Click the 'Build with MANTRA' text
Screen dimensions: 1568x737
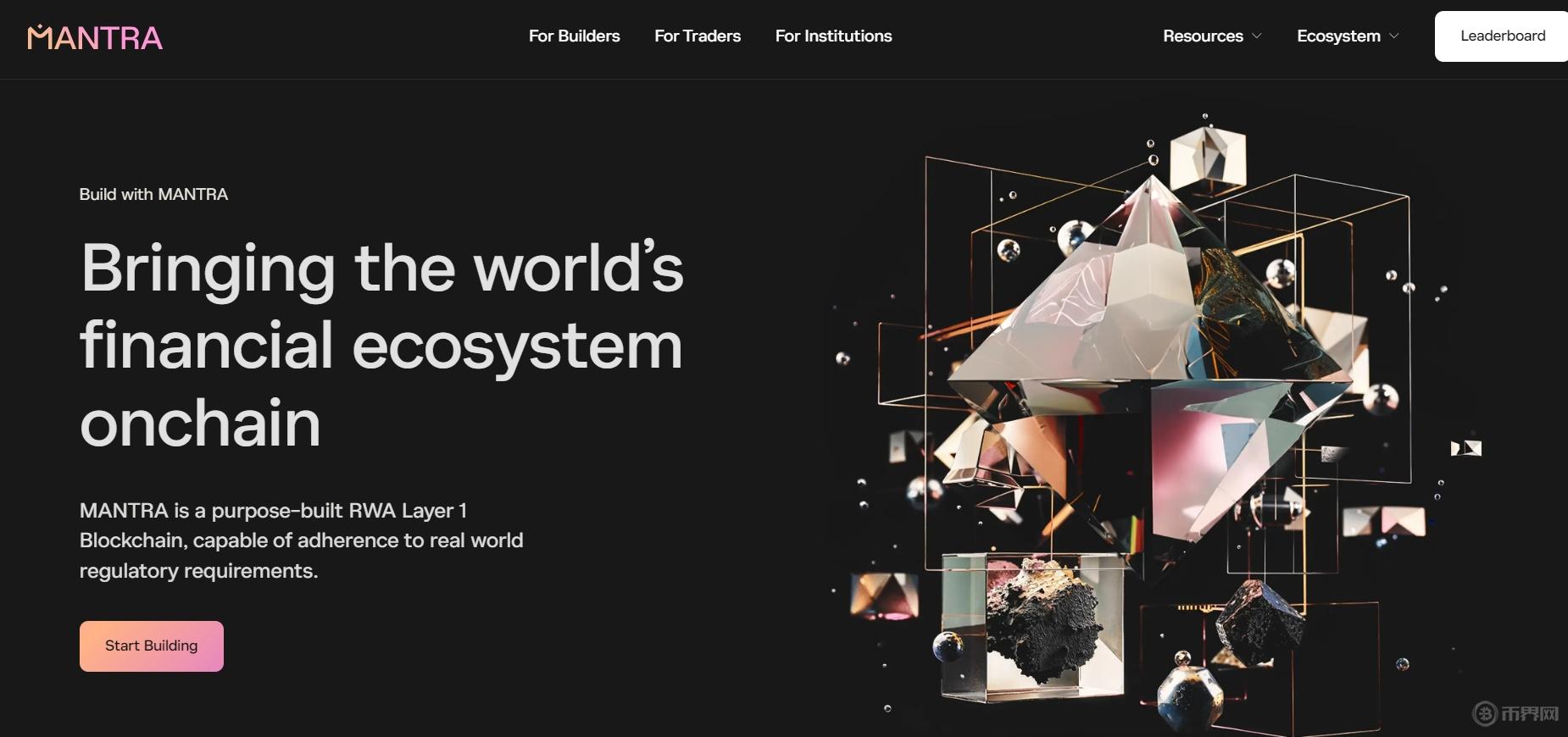(153, 194)
